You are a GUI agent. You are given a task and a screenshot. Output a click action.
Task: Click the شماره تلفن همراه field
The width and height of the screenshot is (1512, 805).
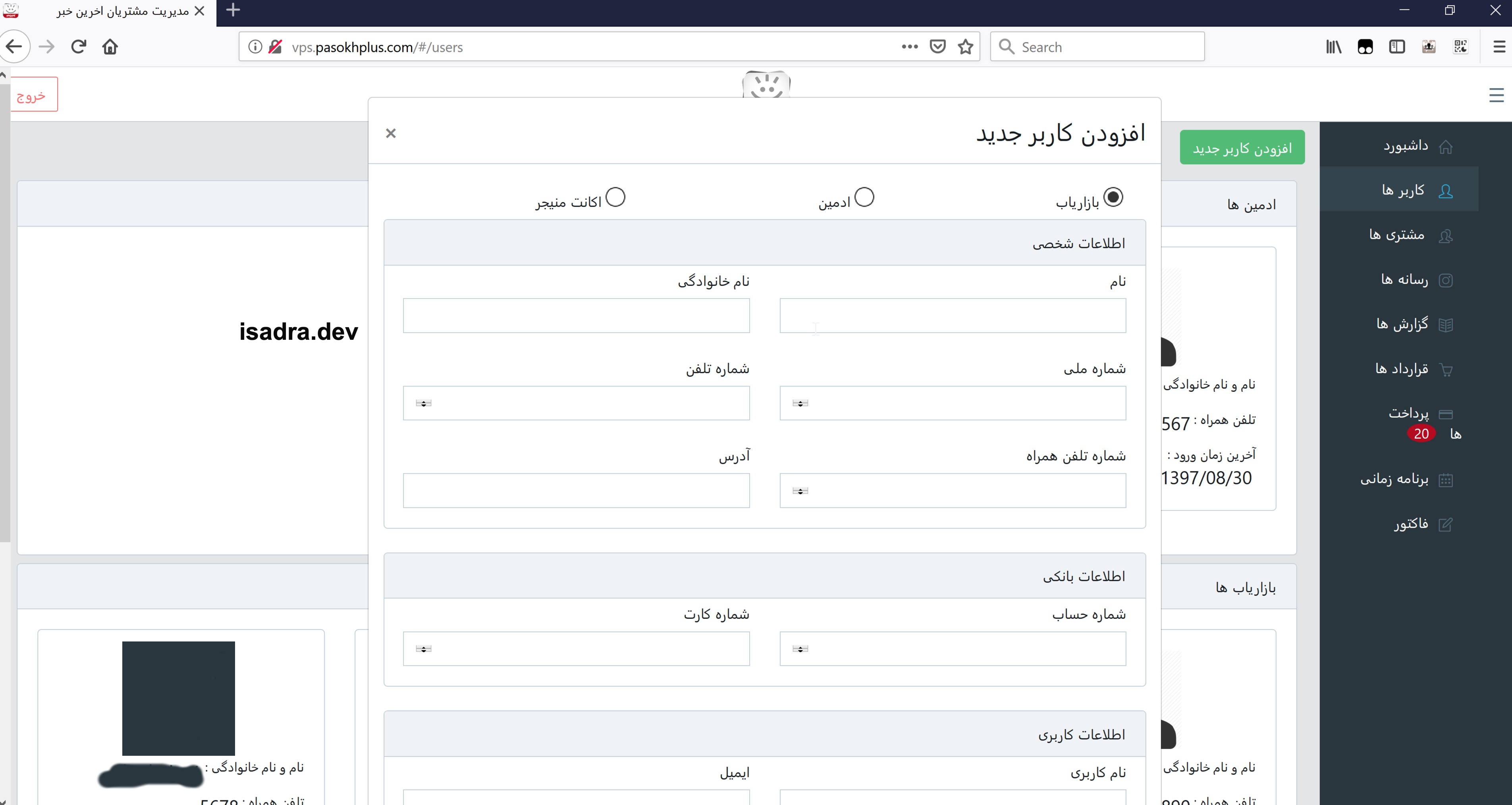(x=953, y=491)
